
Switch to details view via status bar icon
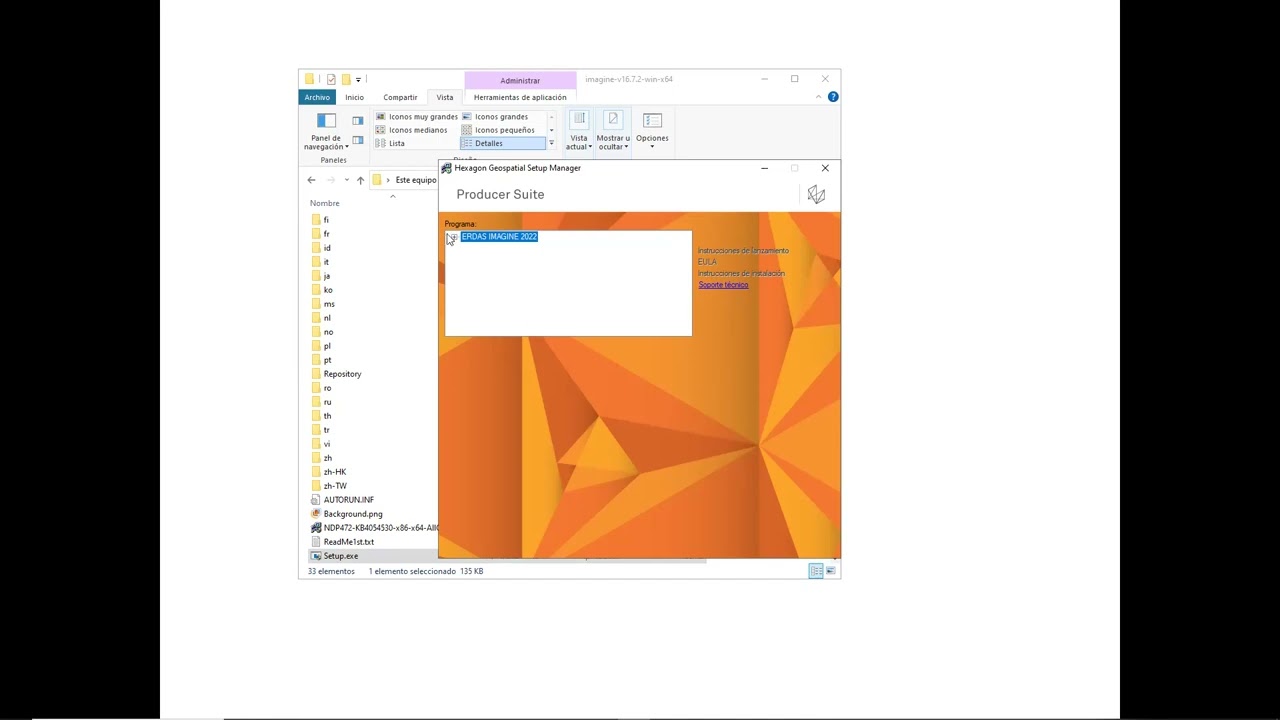coord(816,571)
